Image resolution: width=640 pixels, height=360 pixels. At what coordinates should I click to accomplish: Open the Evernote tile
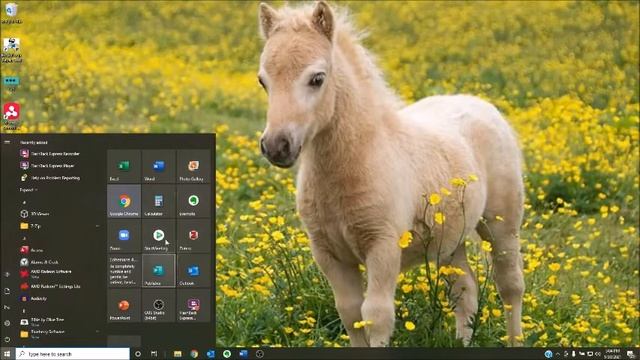point(193,201)
